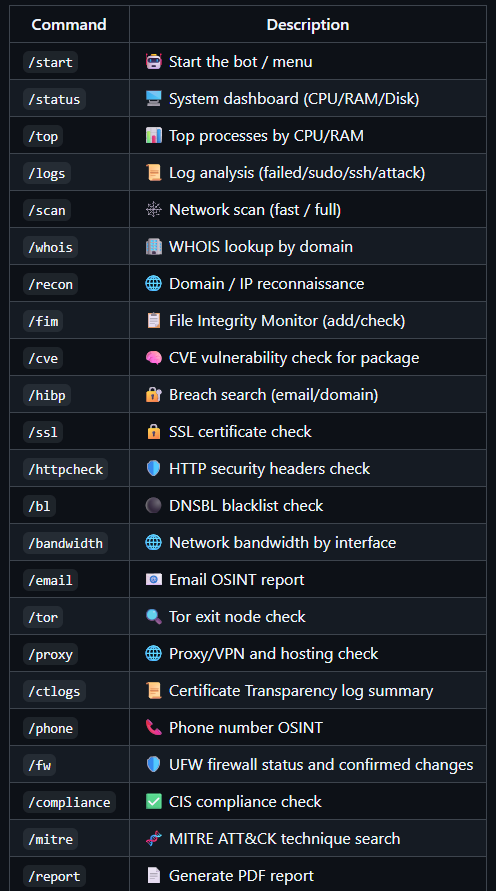
Task: Click the shield emoji beside HTTP security headers
Action: point(153,468)
